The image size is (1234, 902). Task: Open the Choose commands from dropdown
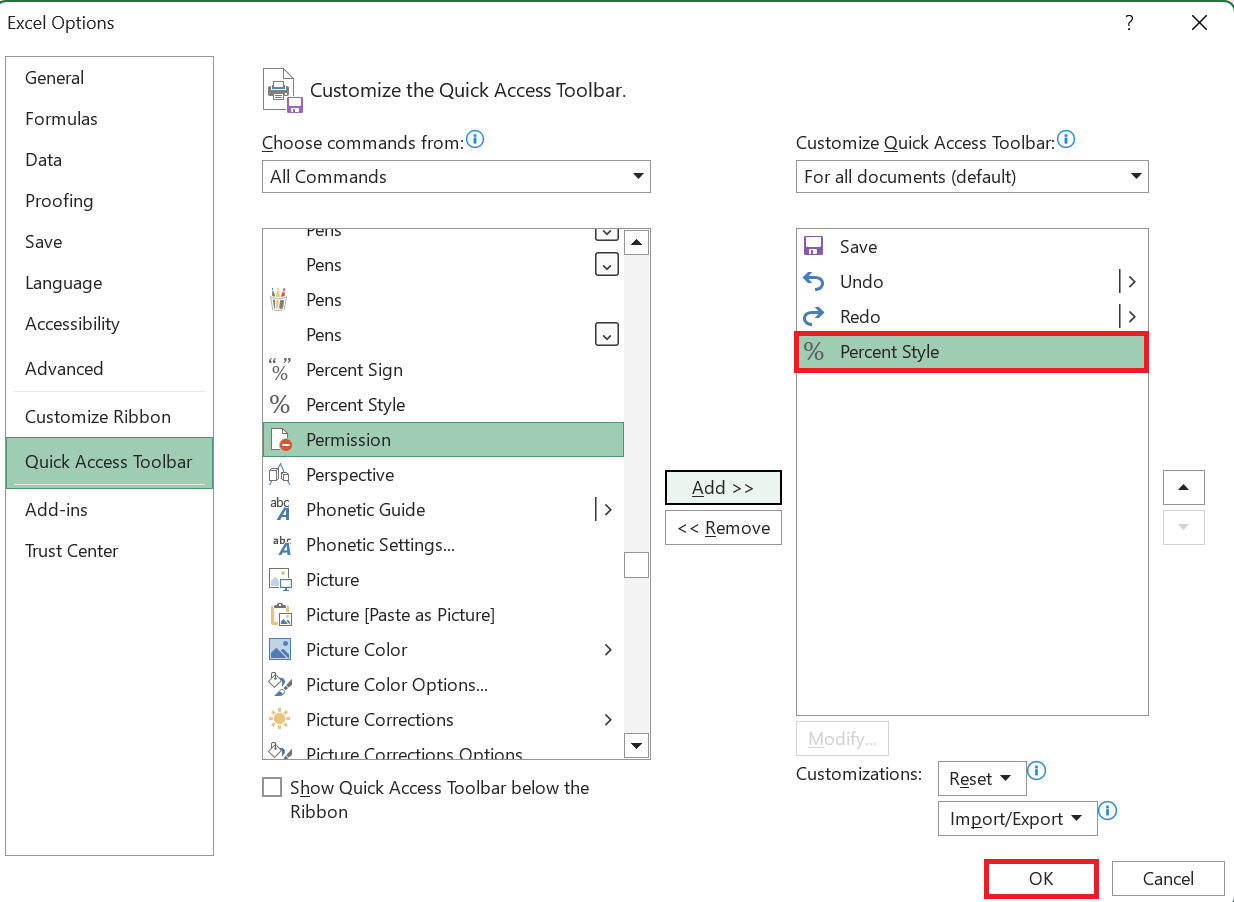(456, 177)
